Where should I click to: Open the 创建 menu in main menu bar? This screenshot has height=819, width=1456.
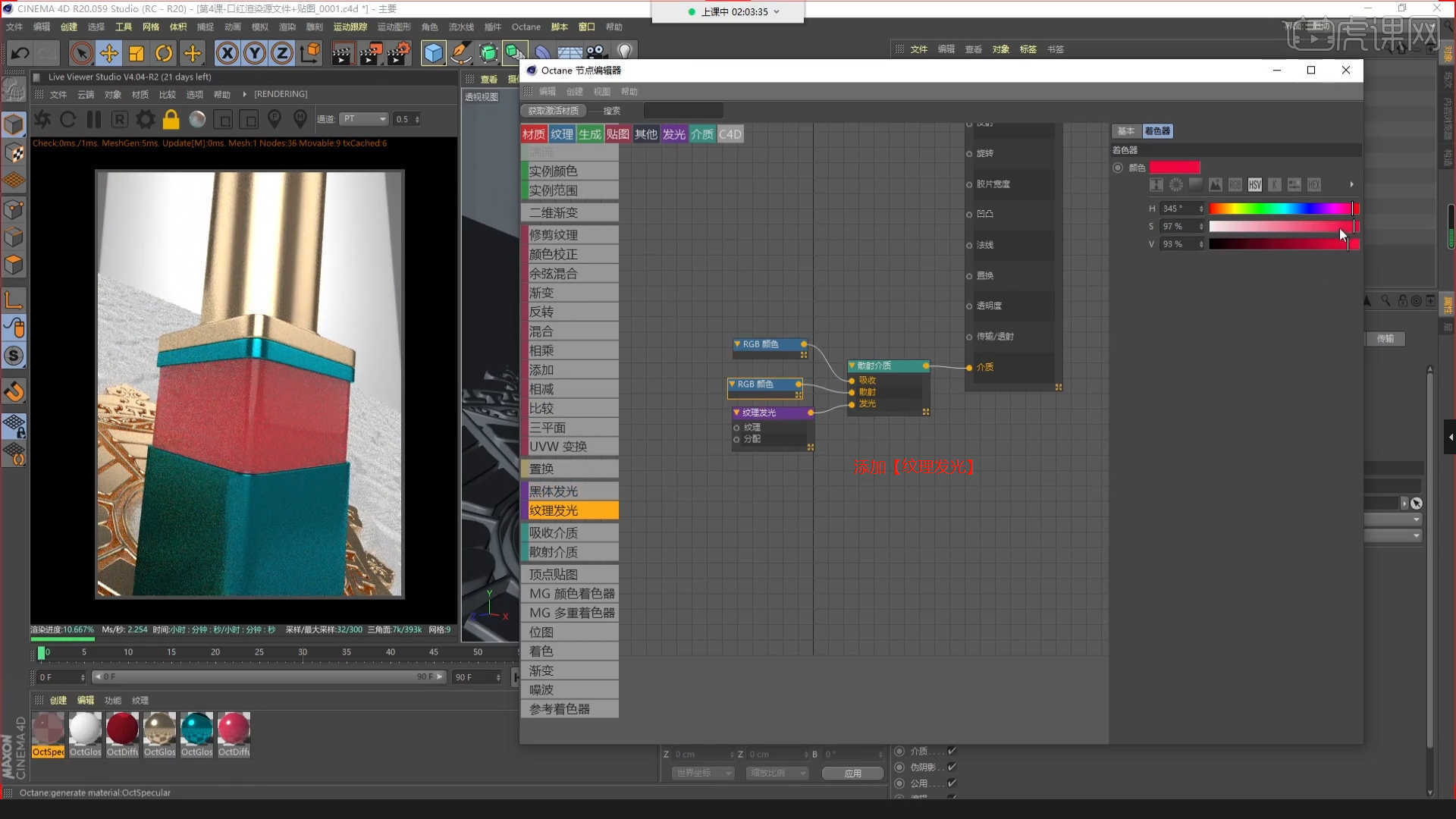click(x=69, y=27)
